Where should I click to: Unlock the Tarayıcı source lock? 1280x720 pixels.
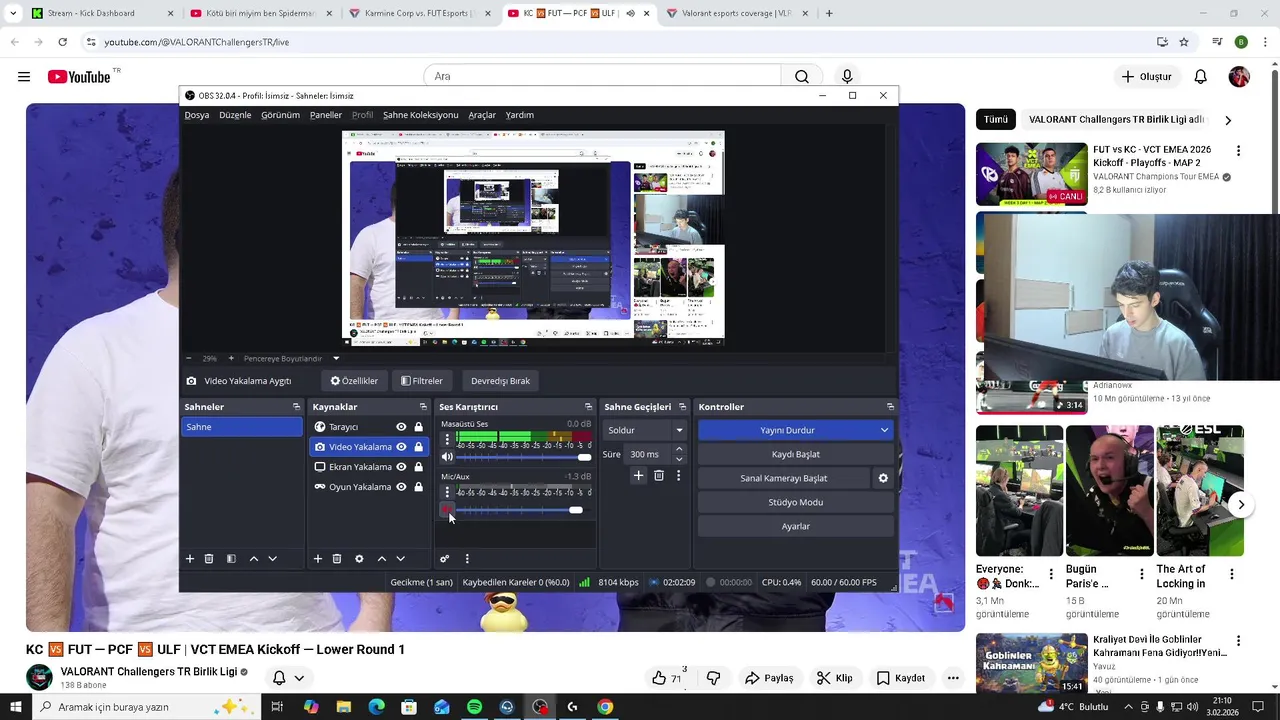tap(418, 427)
